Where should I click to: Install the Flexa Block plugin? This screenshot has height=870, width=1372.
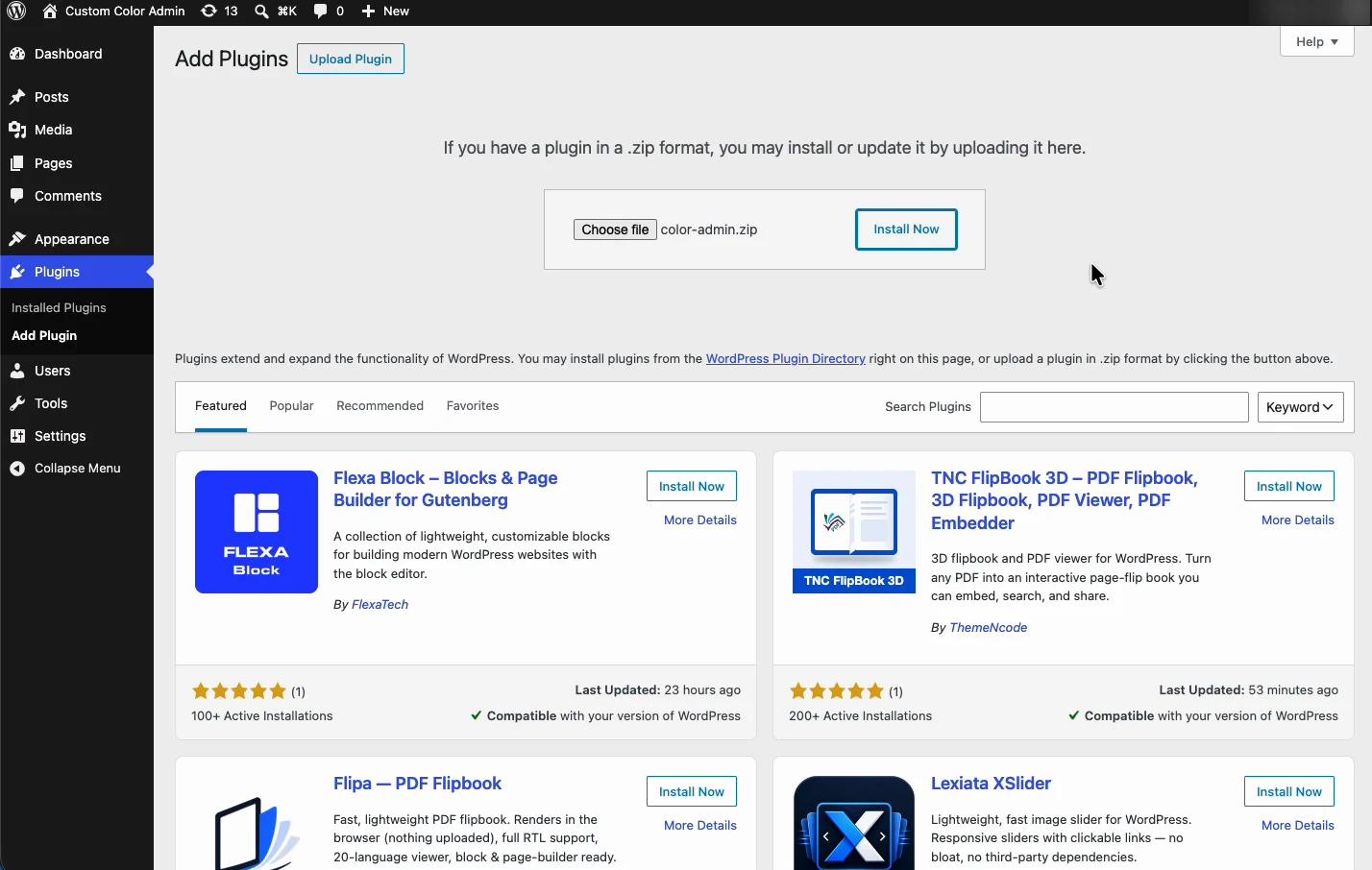pos(692,486)
